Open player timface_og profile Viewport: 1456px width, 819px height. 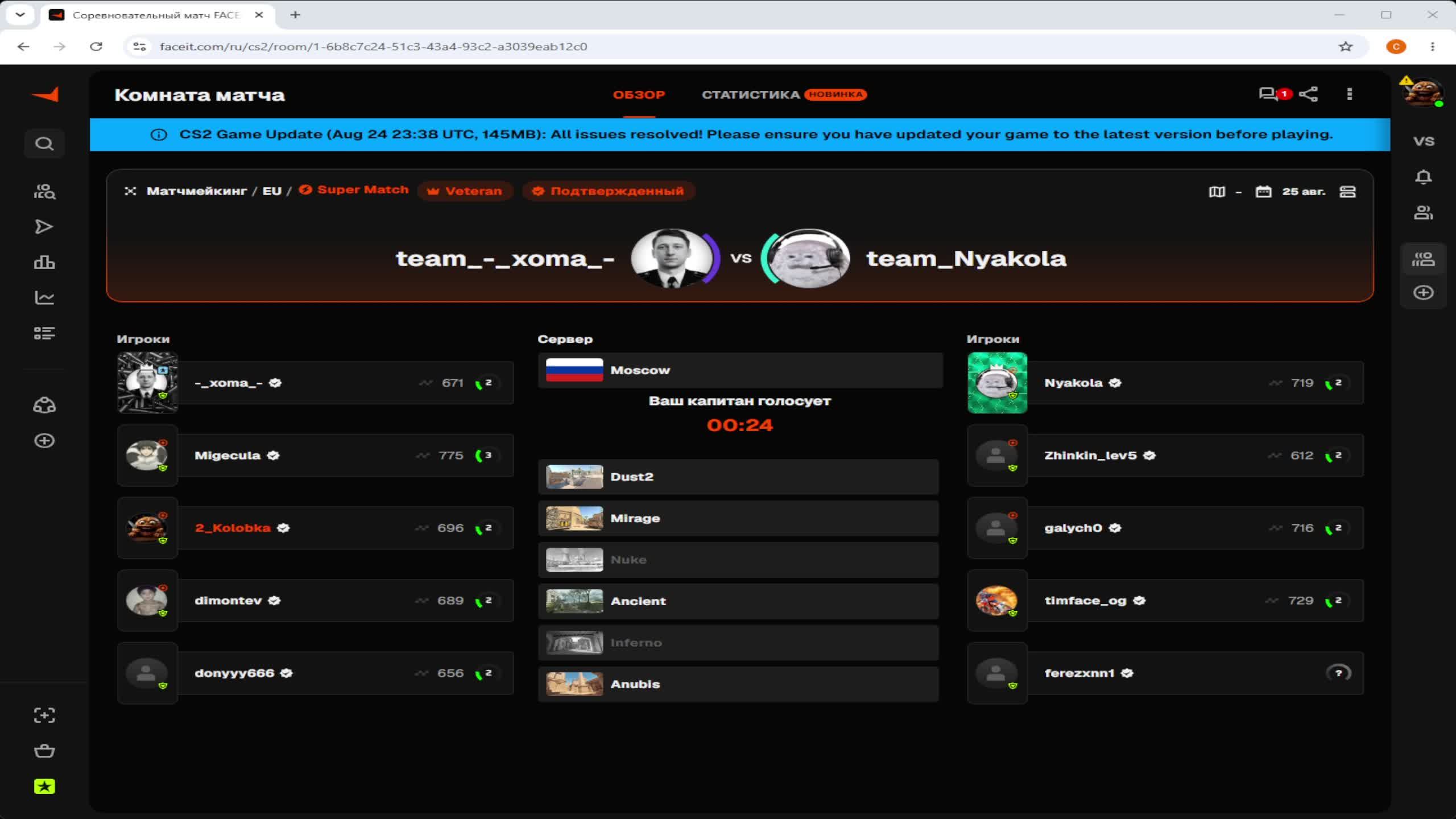point(1165,601)
